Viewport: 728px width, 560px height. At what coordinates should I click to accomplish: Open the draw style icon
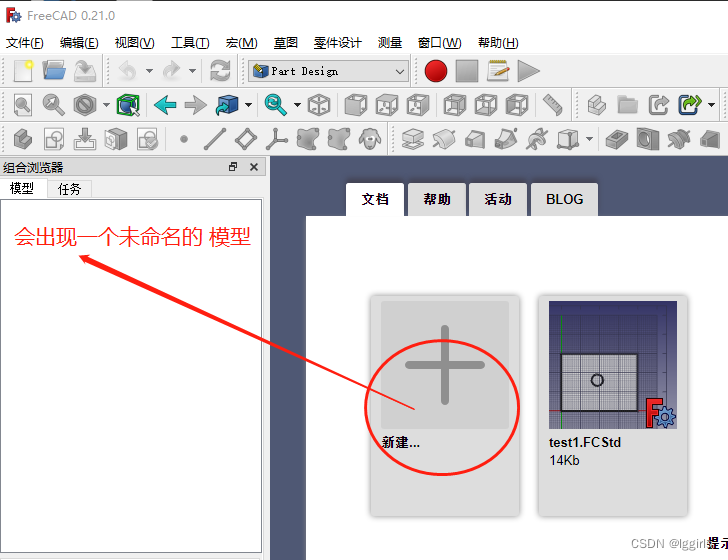(84, 105)
